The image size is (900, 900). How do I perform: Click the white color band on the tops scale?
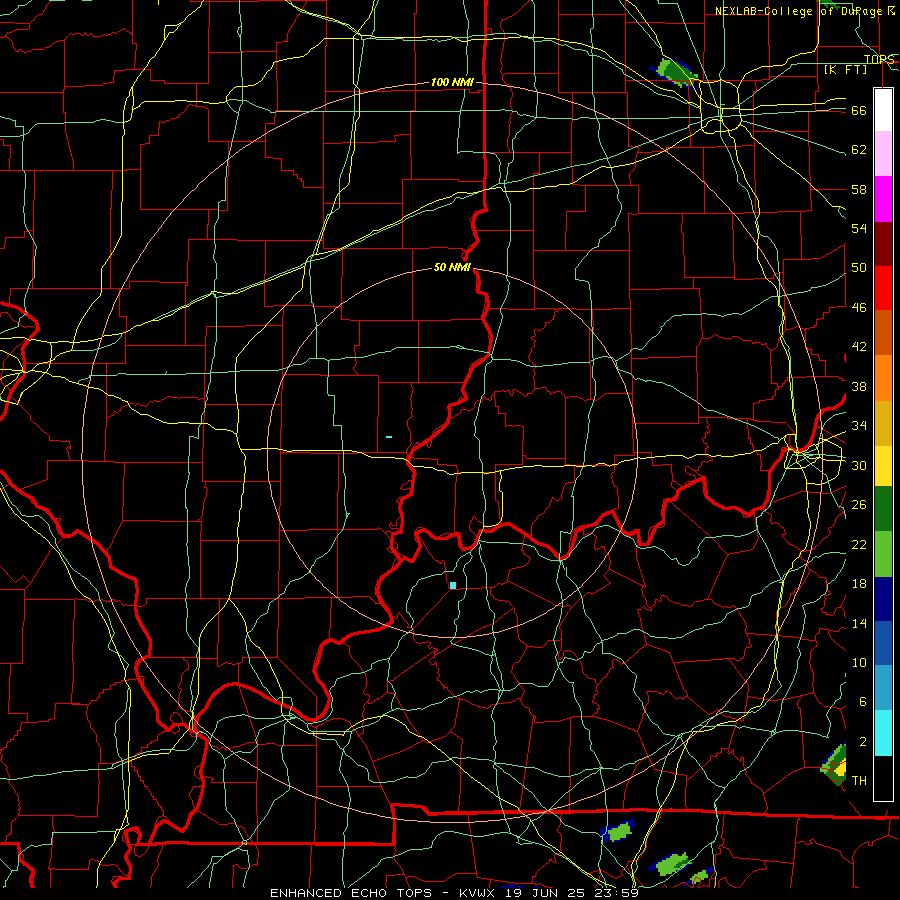click(x=883, y=110)
